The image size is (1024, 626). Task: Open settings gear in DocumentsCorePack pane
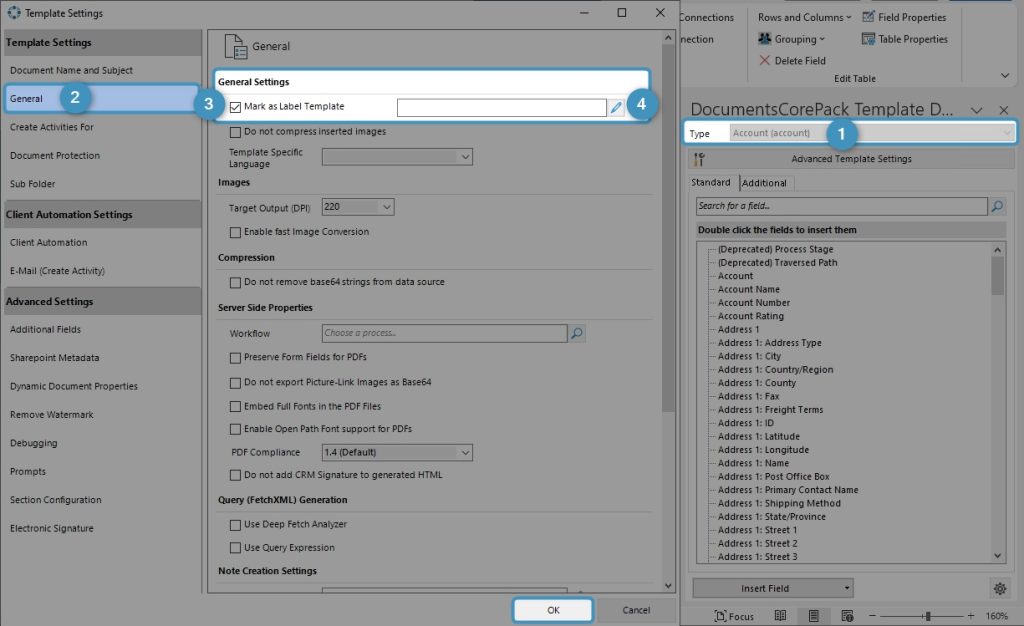1000,589
